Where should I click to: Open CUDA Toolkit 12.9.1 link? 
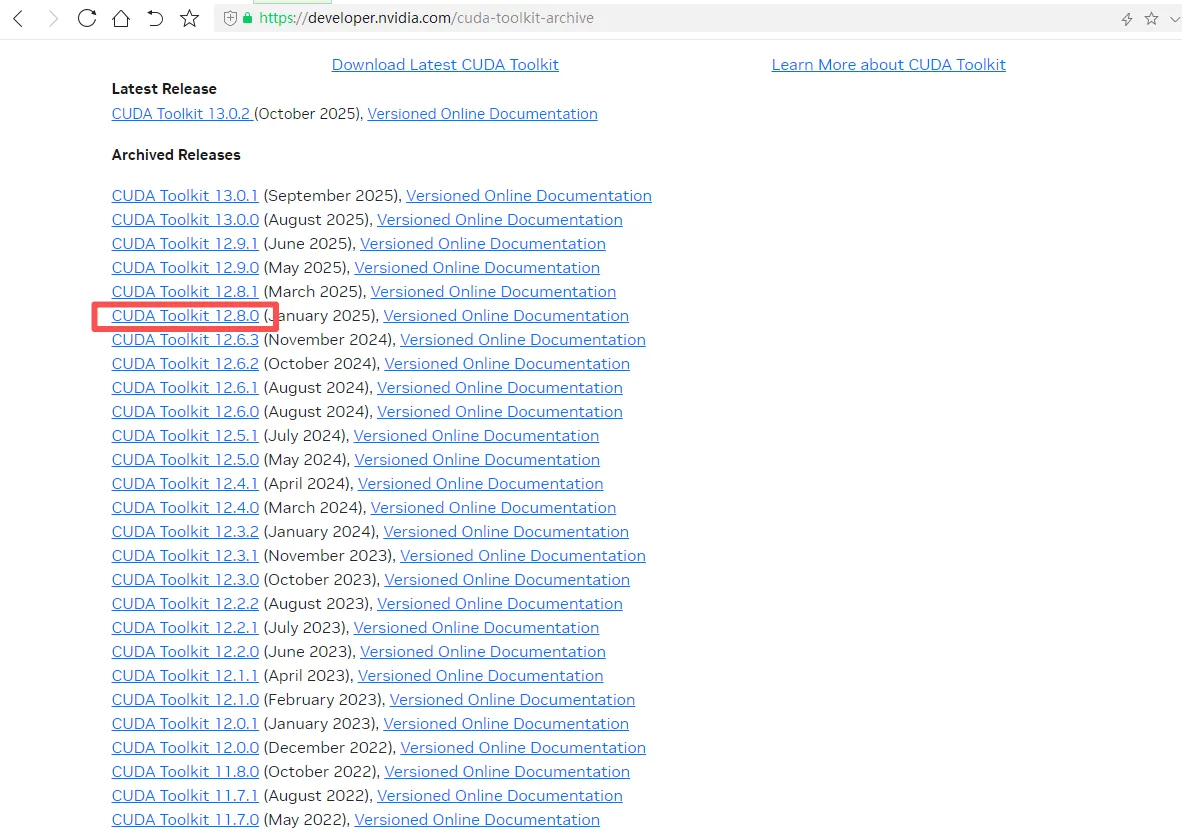click(x=185, y=244)
